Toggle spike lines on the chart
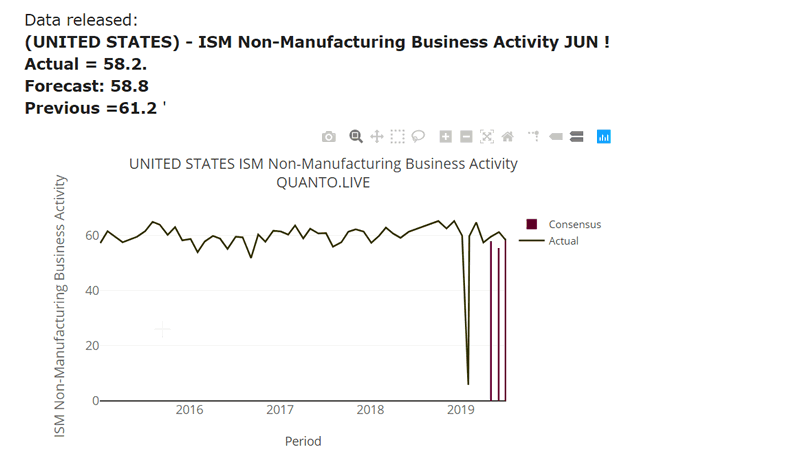 click(x=534, y=137)
